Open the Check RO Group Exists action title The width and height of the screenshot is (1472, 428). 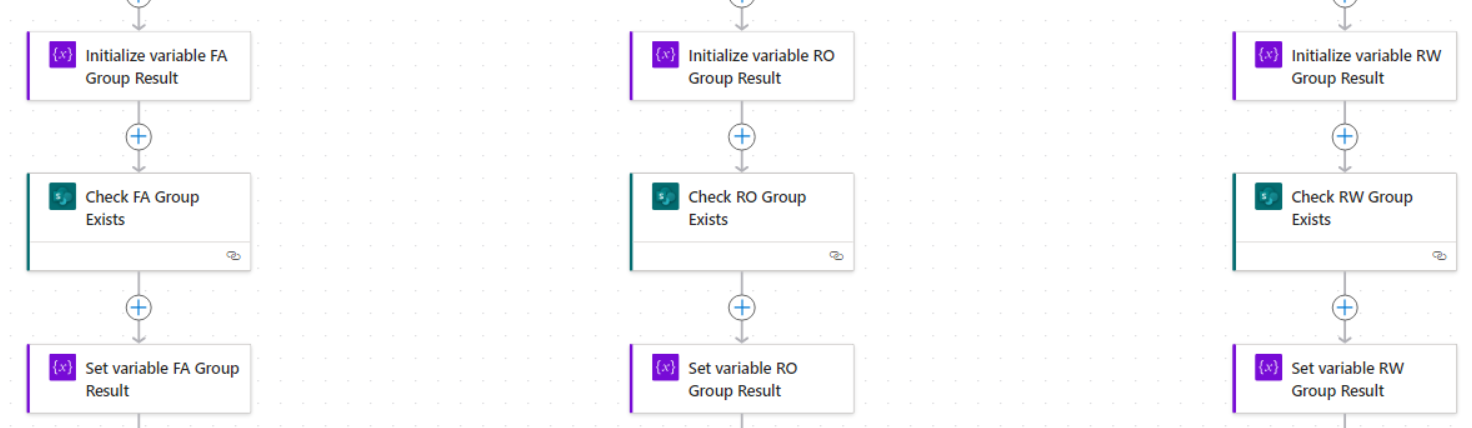[x=747, y=208]
